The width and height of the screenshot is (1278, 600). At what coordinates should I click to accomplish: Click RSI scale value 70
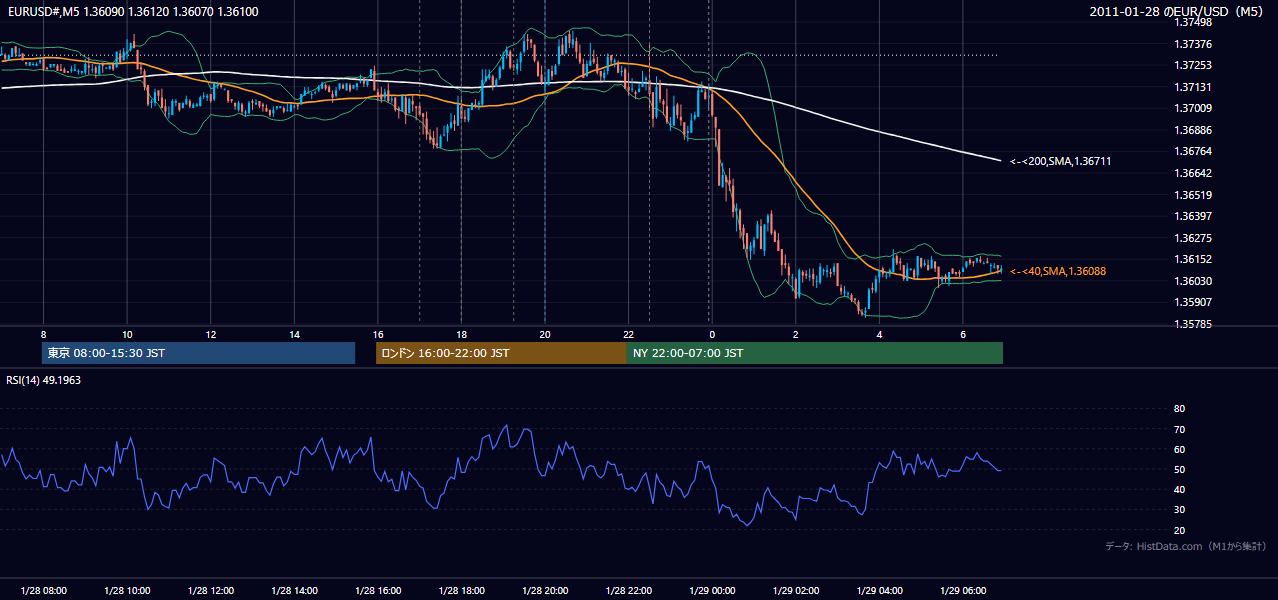1179,429
